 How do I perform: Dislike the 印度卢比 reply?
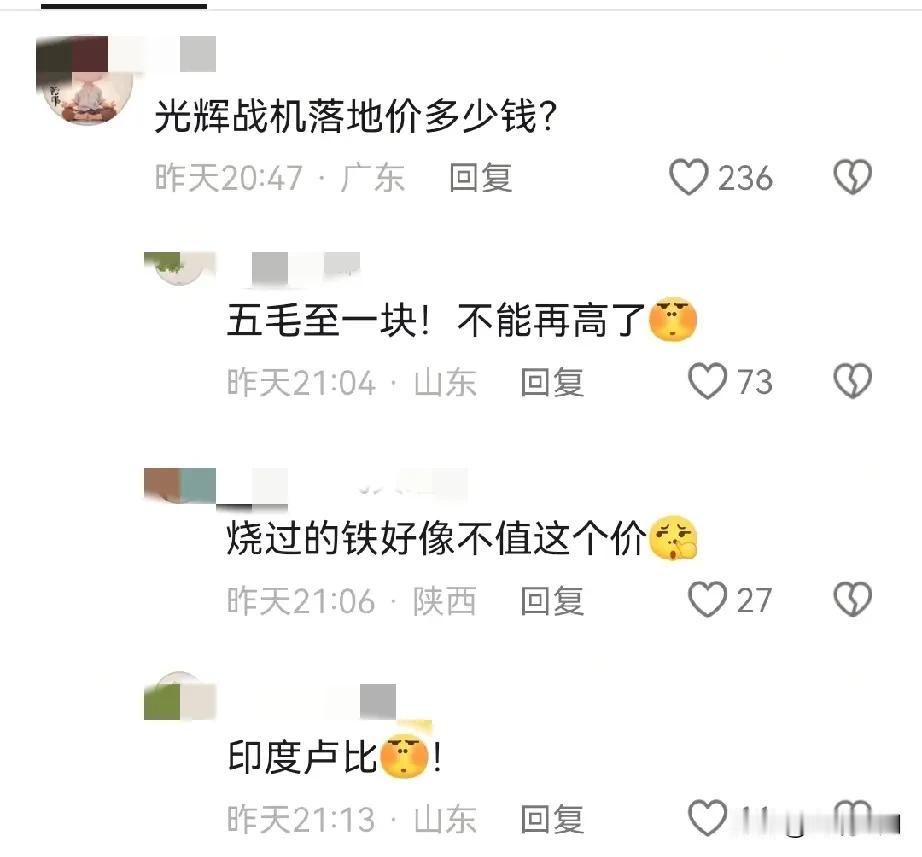(852, 818)
